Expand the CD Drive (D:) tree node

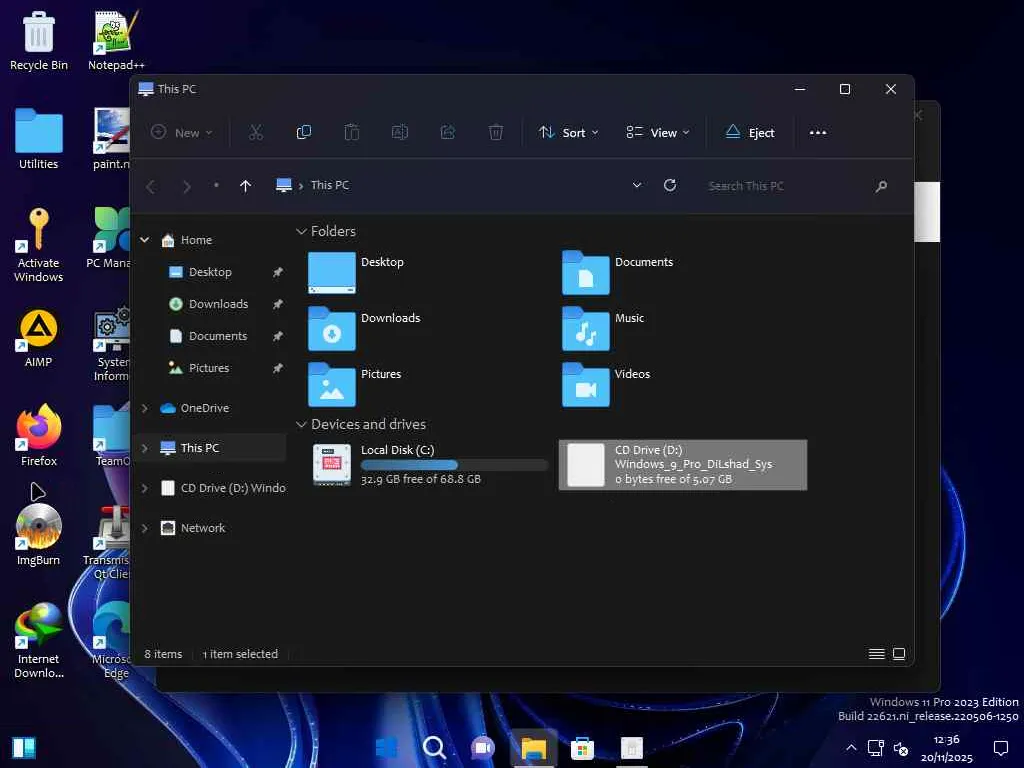(144, 488)
